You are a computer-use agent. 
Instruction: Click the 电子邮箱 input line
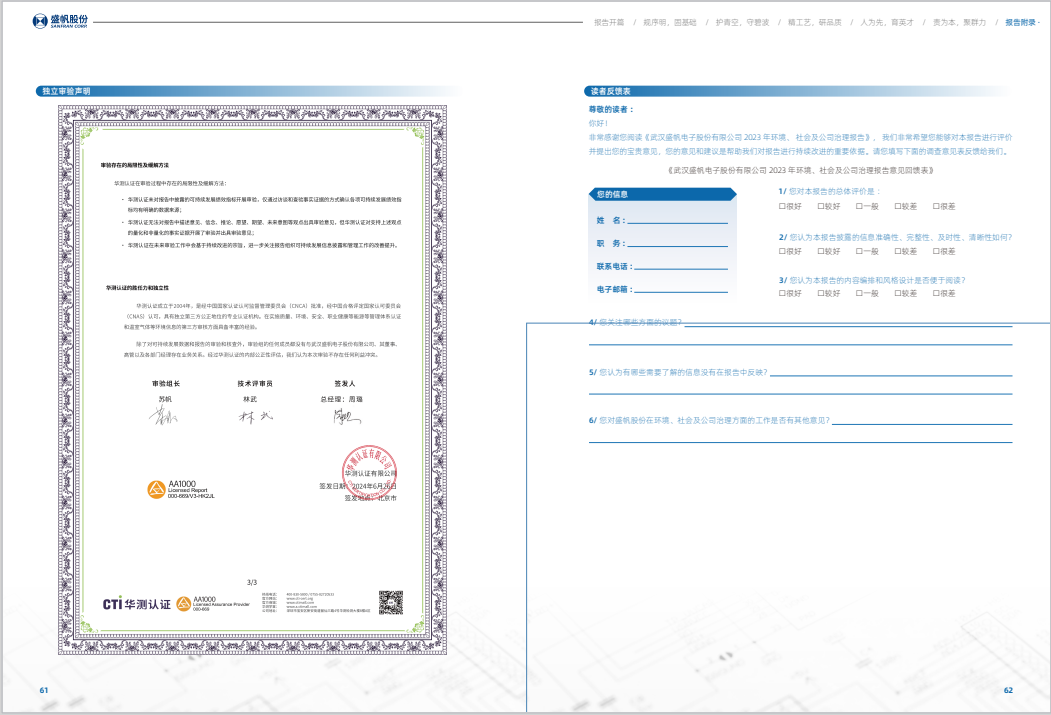tap(678, 289)
